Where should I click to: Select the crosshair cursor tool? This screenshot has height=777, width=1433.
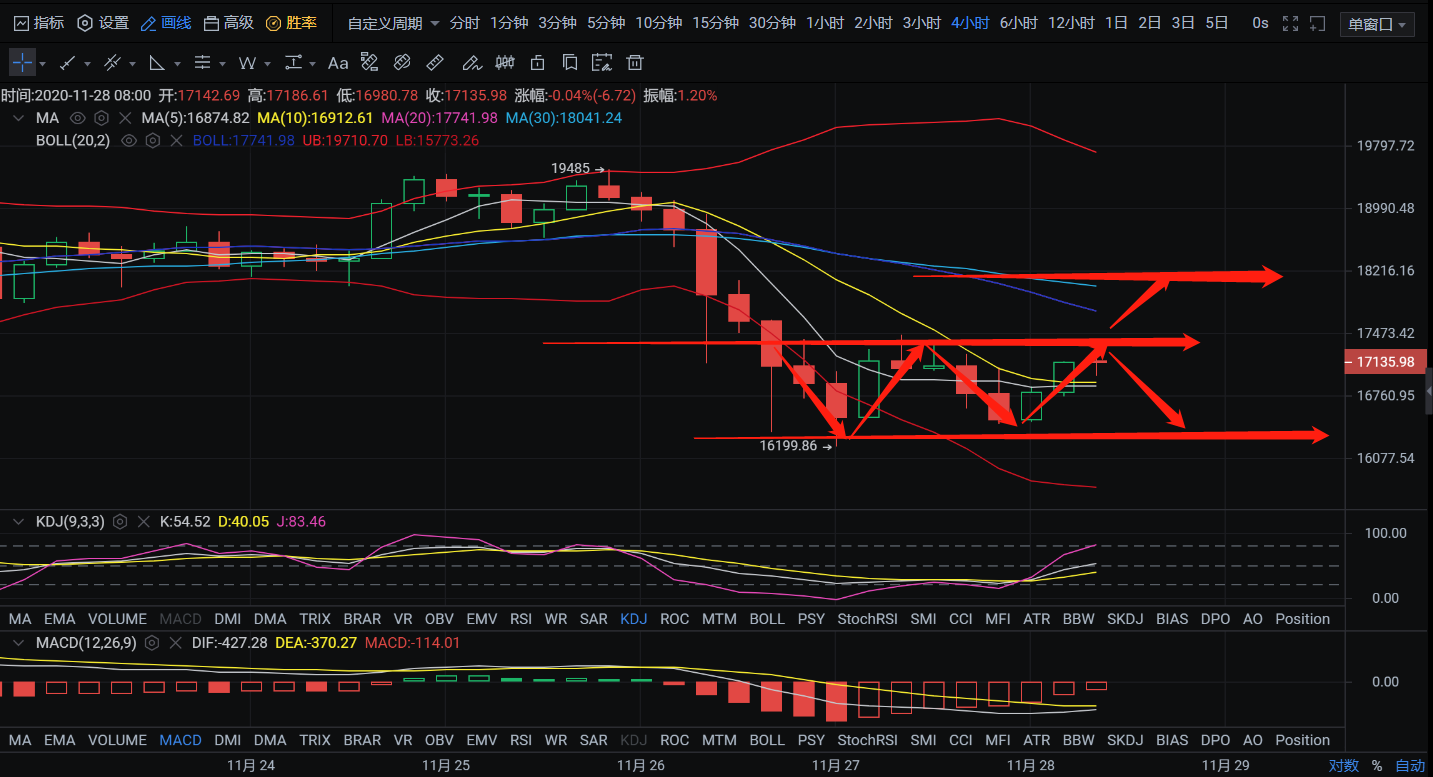click(22, 63)
